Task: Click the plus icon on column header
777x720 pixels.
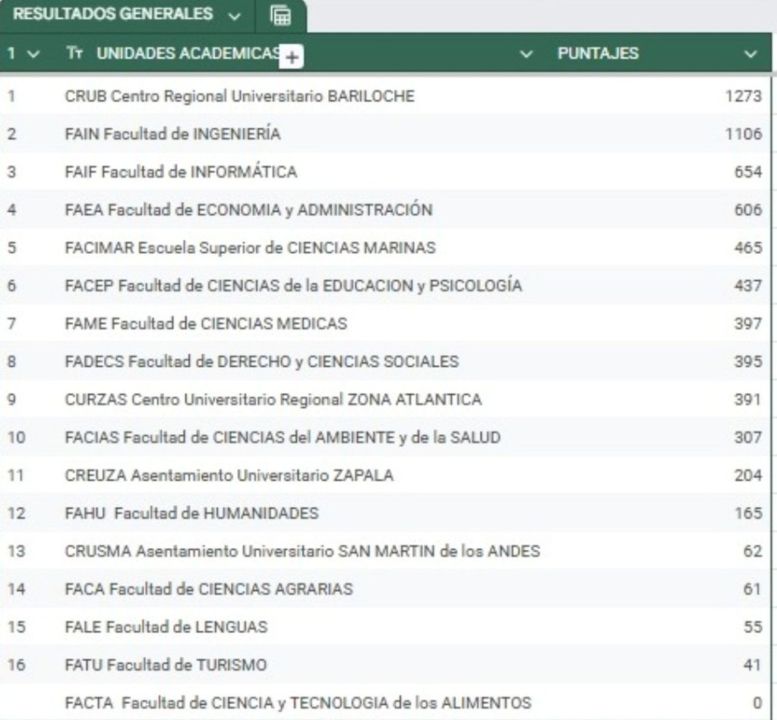Action: 291,58
